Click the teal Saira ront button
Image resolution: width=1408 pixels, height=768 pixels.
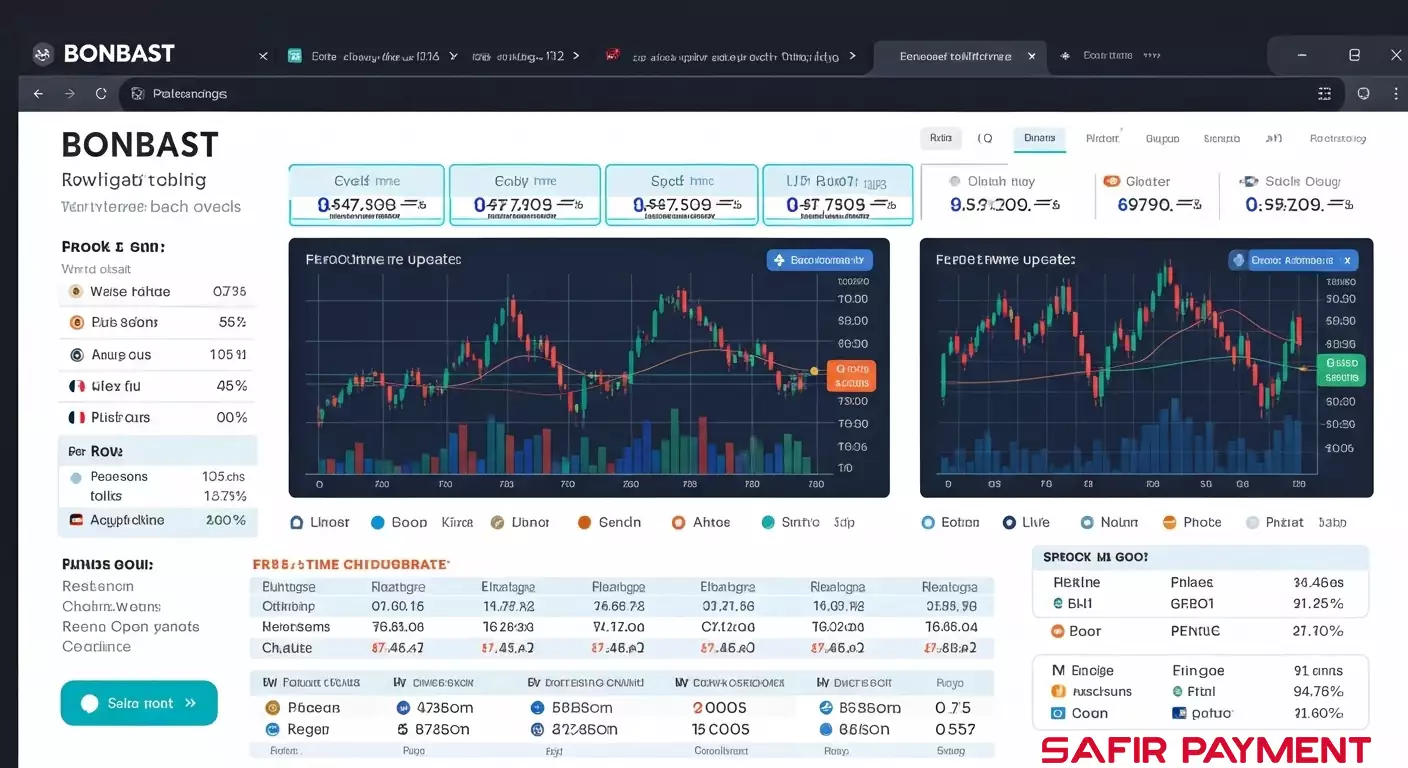pos(139,703)
